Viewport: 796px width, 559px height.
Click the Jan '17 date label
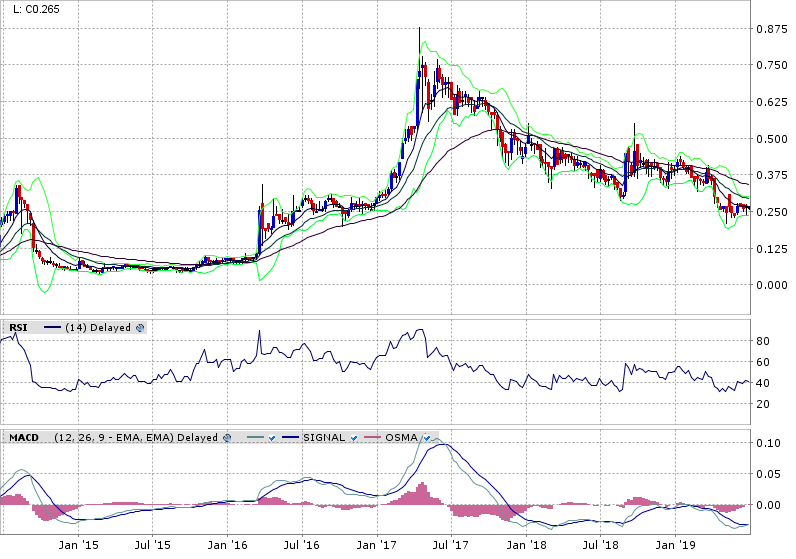(x=377, y=545)
